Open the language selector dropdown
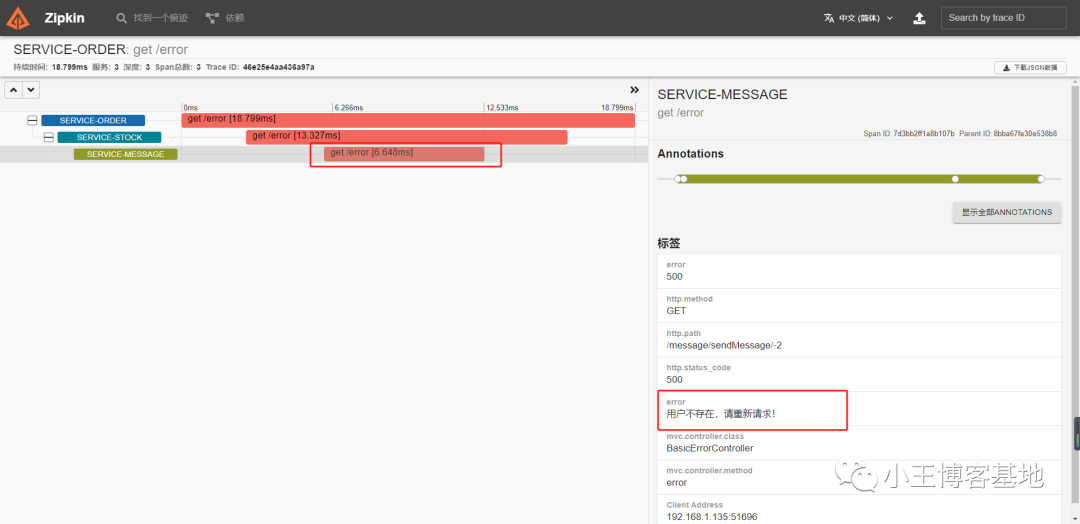Screen dimensions: 1080x524 click(x=858, y=19)
